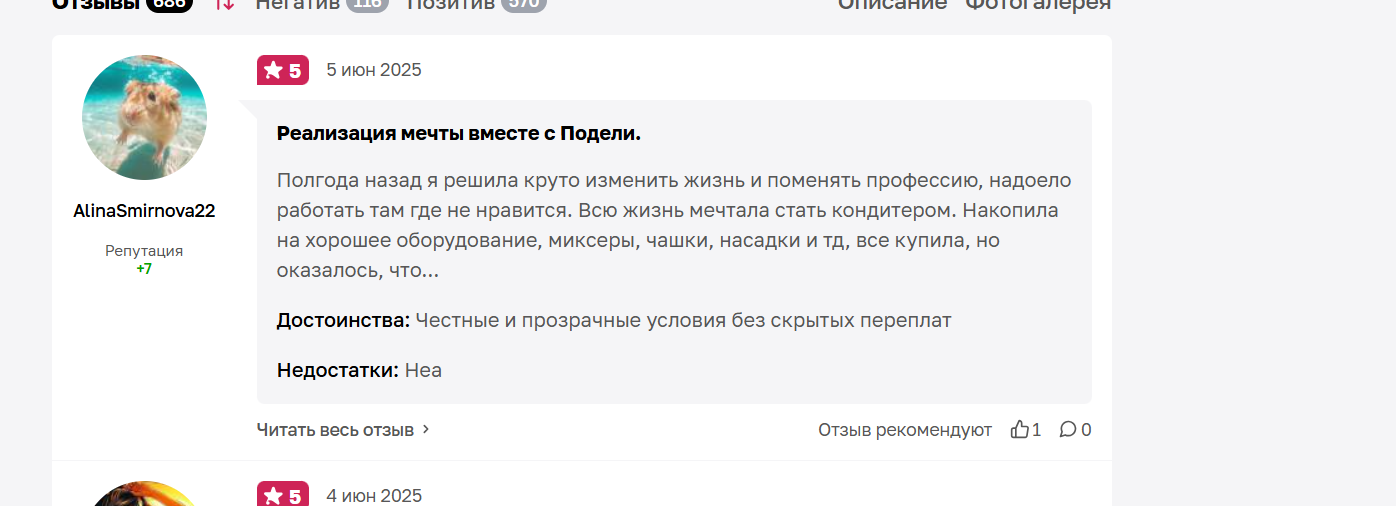1396x506 pixels.
Task: Click the sort arrows icon beside Отзывы
Action: (225, 4)
